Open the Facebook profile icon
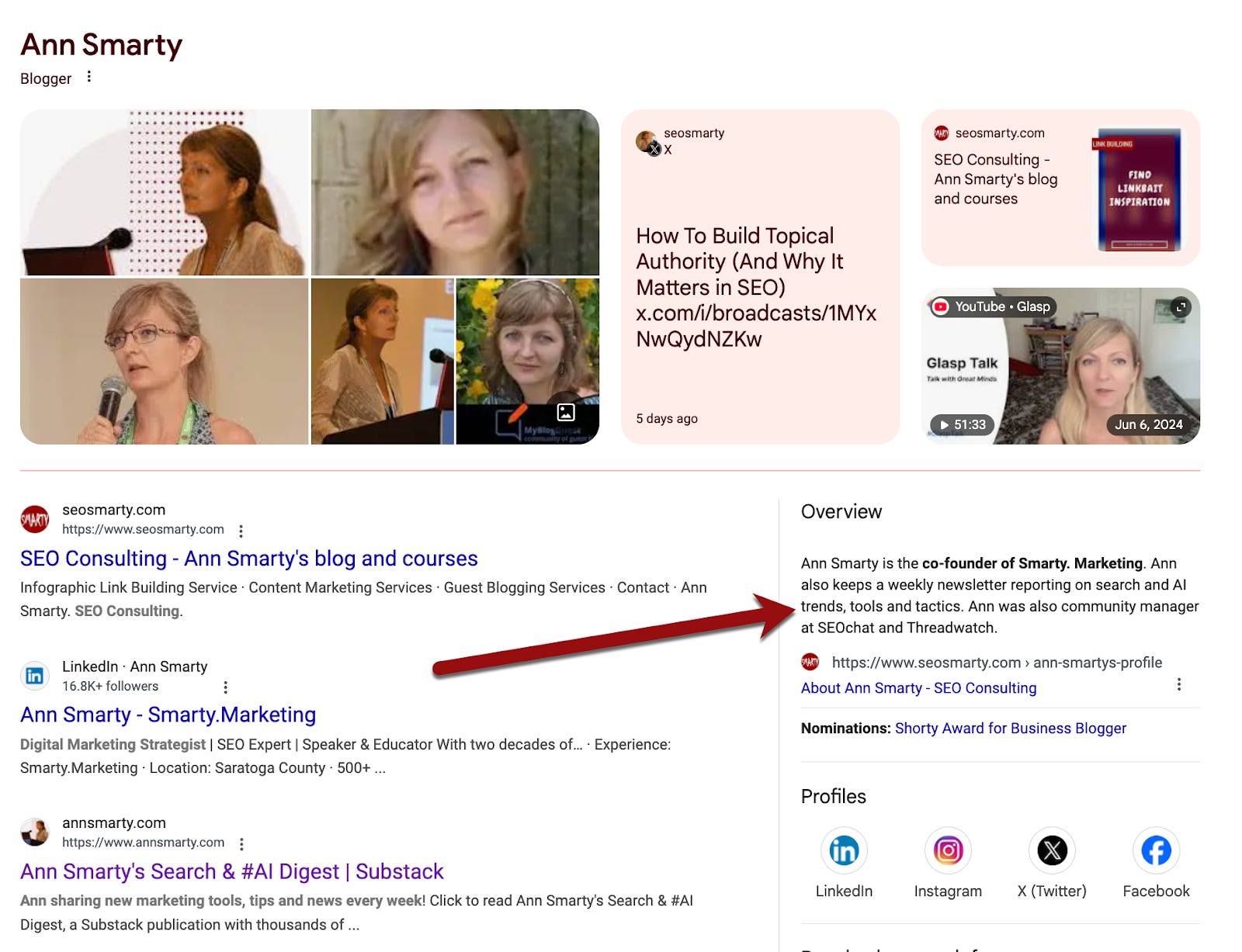 point(1156,850)
